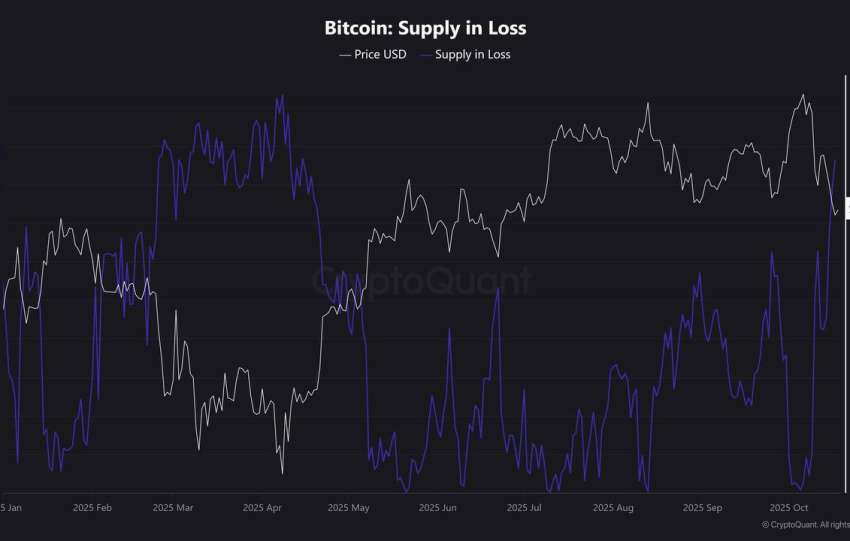Click the 'Bitcoin: Supply in Loss' chart title
Viewport: 850px width, 541px height.
tap(425, 28)
